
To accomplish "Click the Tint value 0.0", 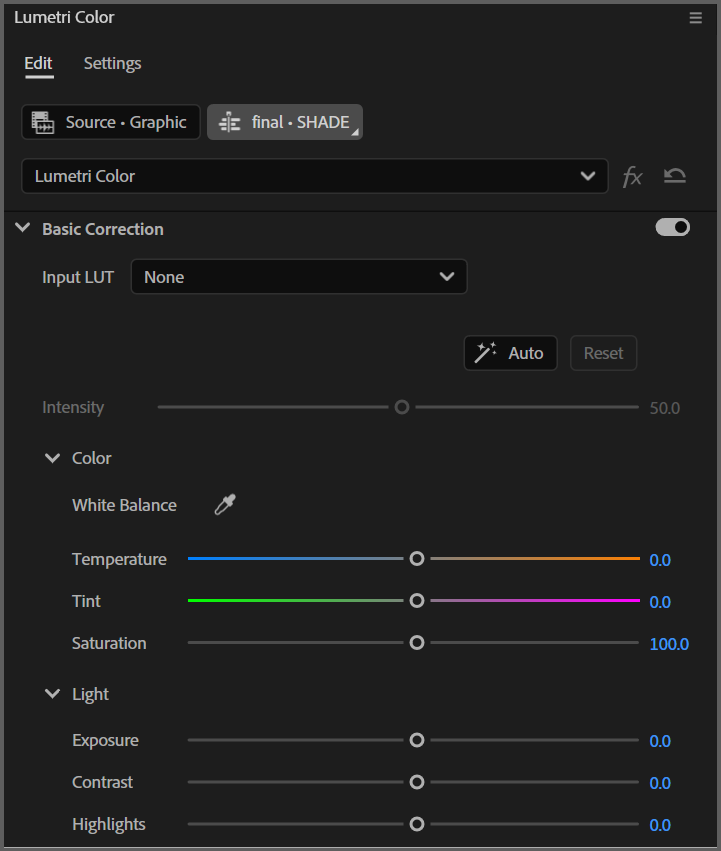I will click(660, 602).
